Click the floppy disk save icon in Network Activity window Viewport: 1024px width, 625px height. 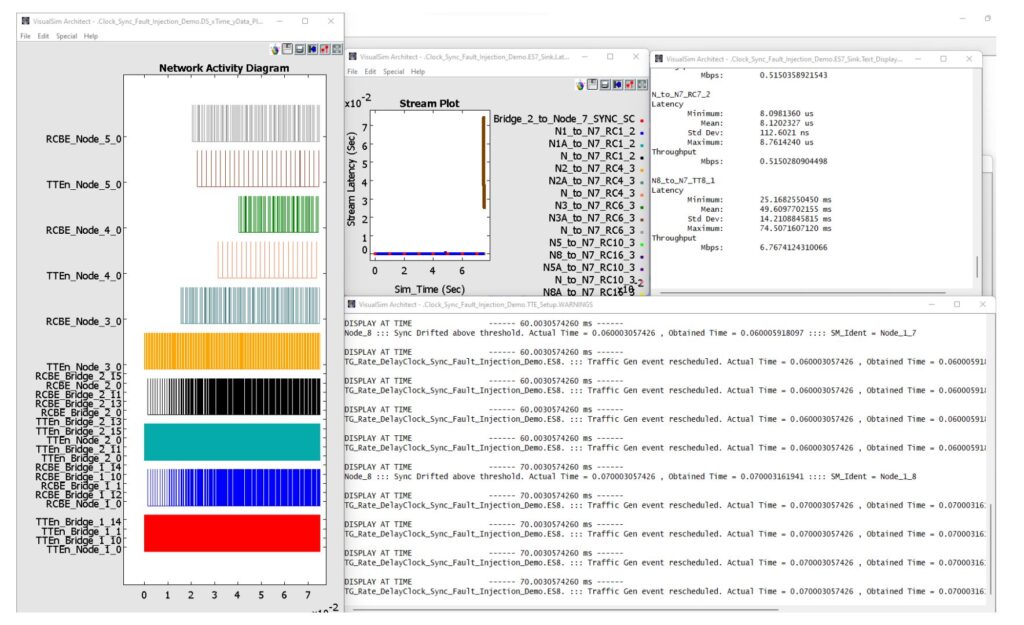click(x=288, y=49)
